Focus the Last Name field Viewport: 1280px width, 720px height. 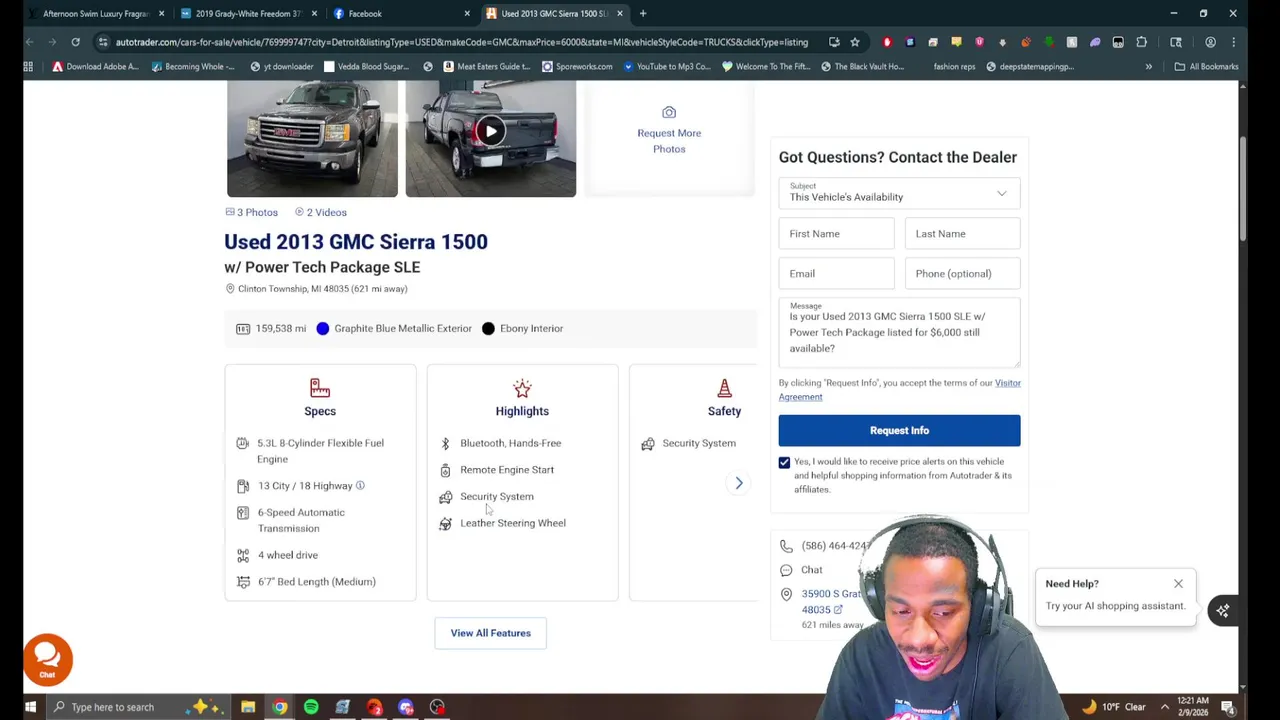pos(962,234)
